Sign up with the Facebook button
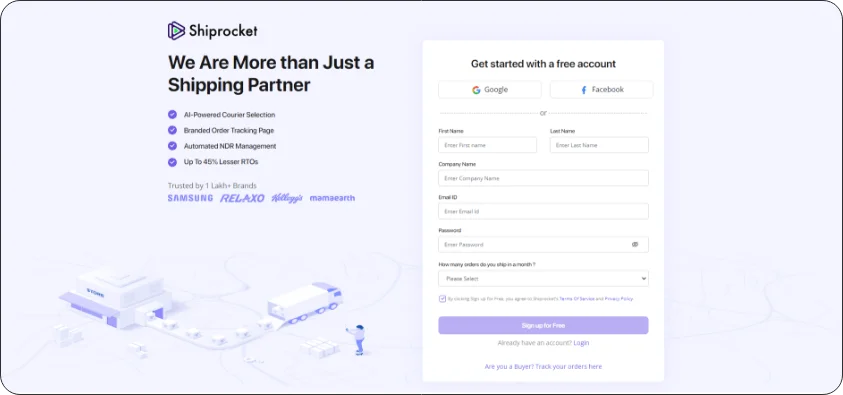The image size is (843, 395). (602, 90)
